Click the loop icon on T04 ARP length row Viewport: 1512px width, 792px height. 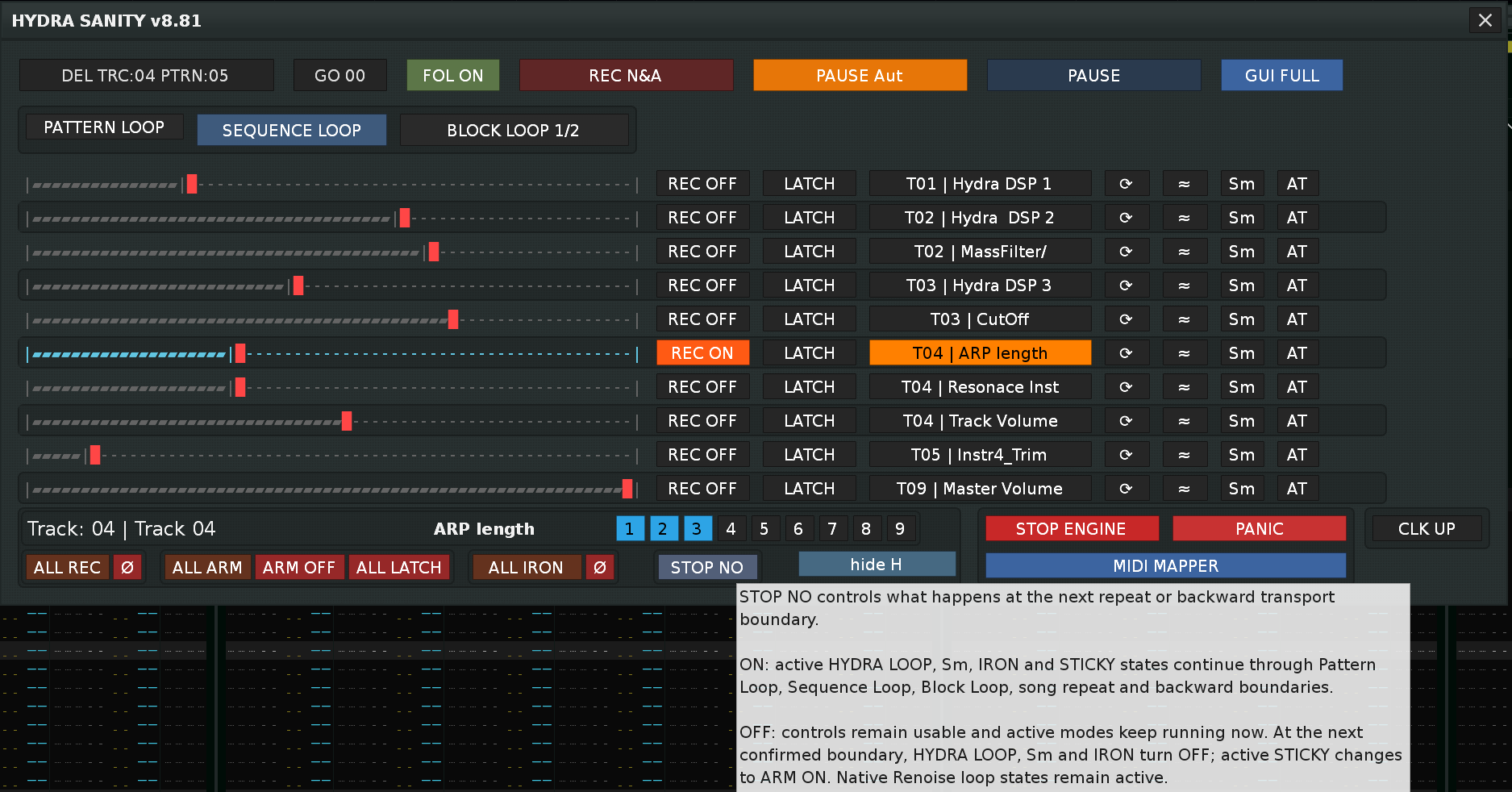tap(1127, 353)
